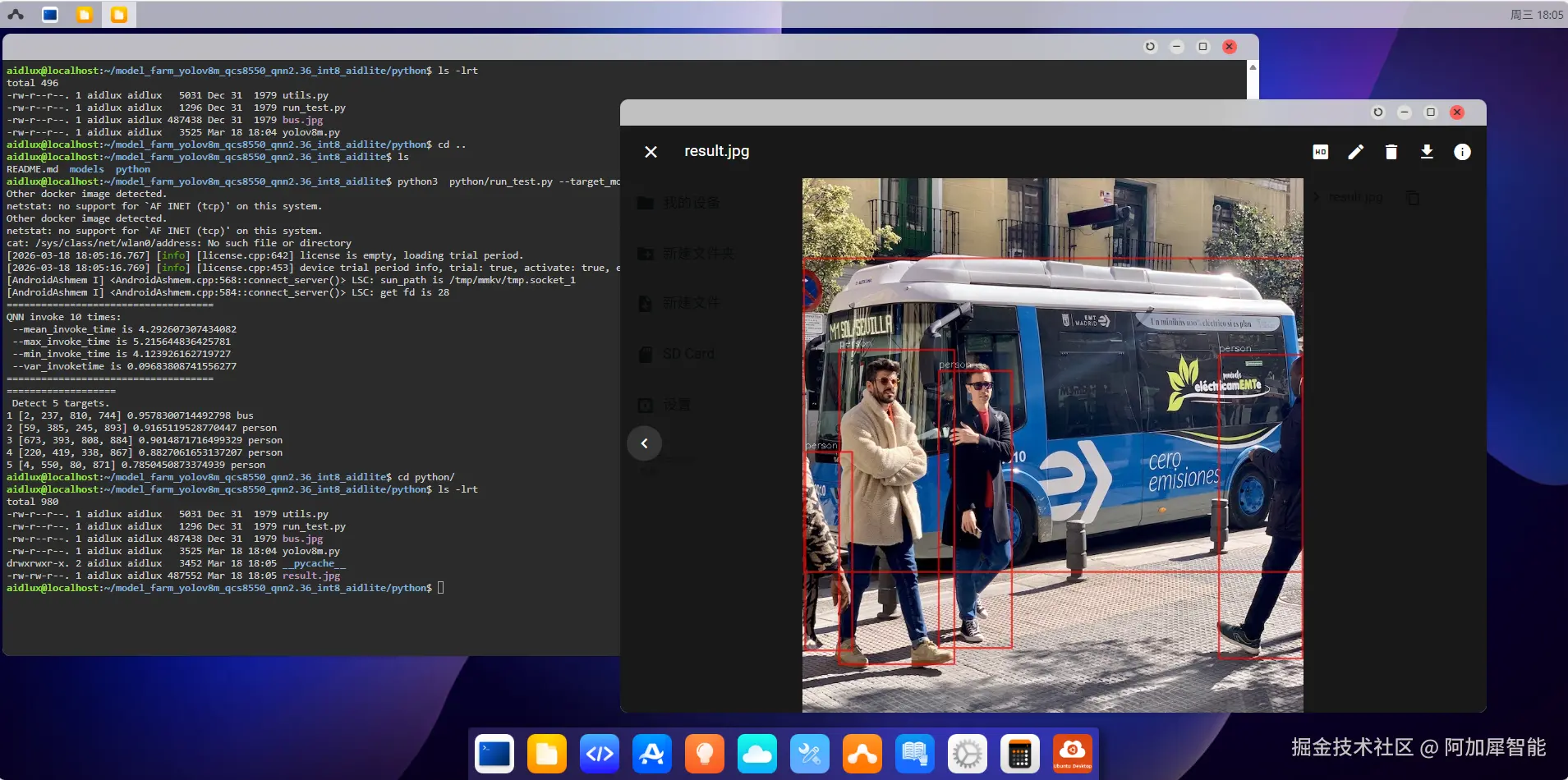Toggle HD quality for result.jpg
1568x780 pixels.
[1320, 152]
